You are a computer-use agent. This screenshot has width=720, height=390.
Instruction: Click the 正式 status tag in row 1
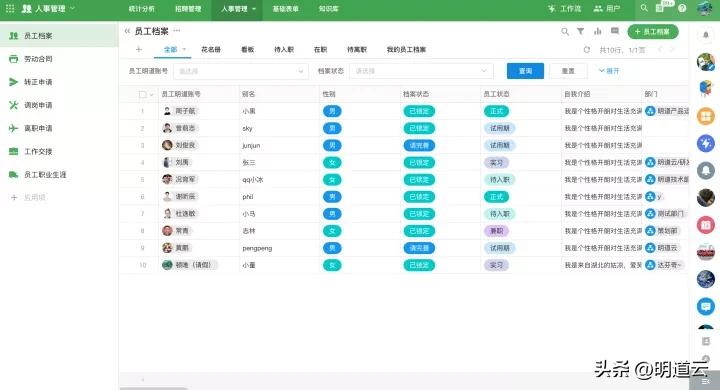click(496, 111)
